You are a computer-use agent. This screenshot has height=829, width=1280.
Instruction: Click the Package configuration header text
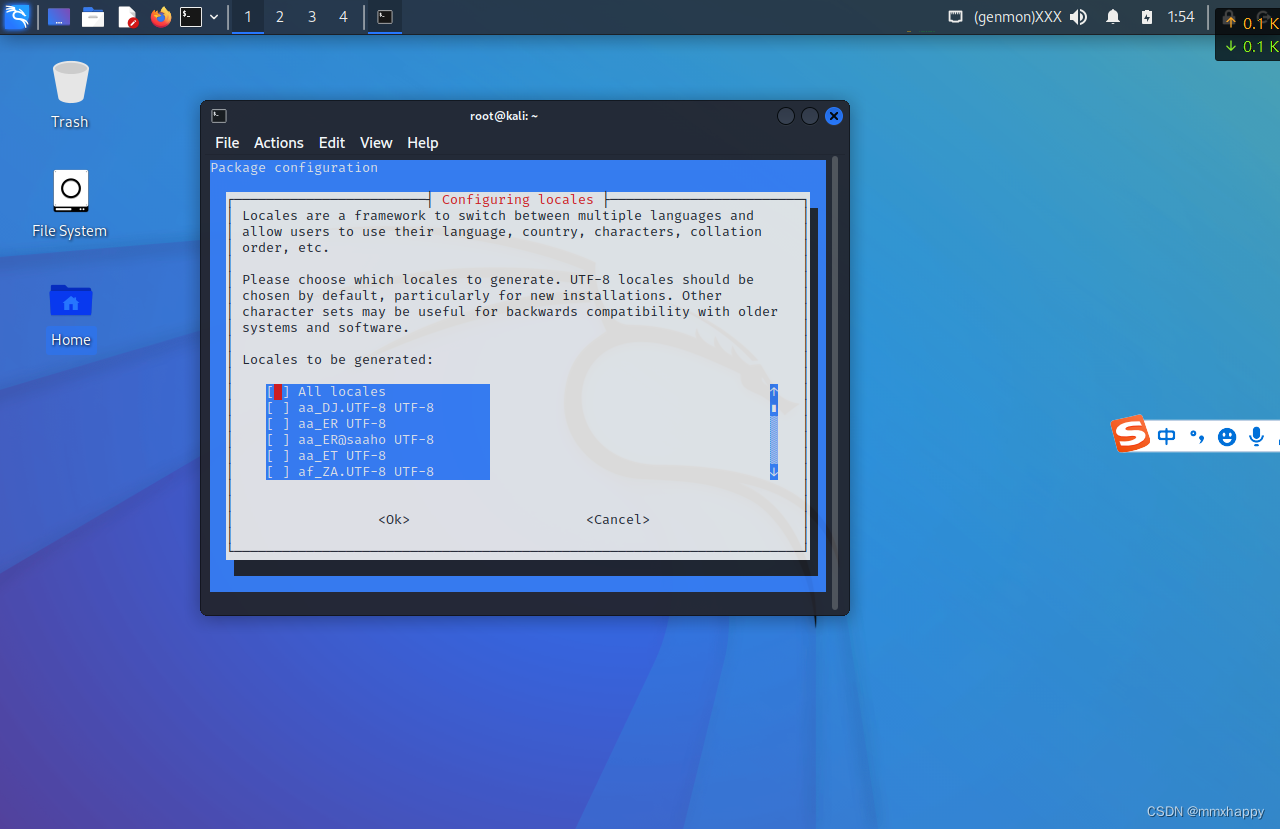pyautogui.click(x=294, y=168)
